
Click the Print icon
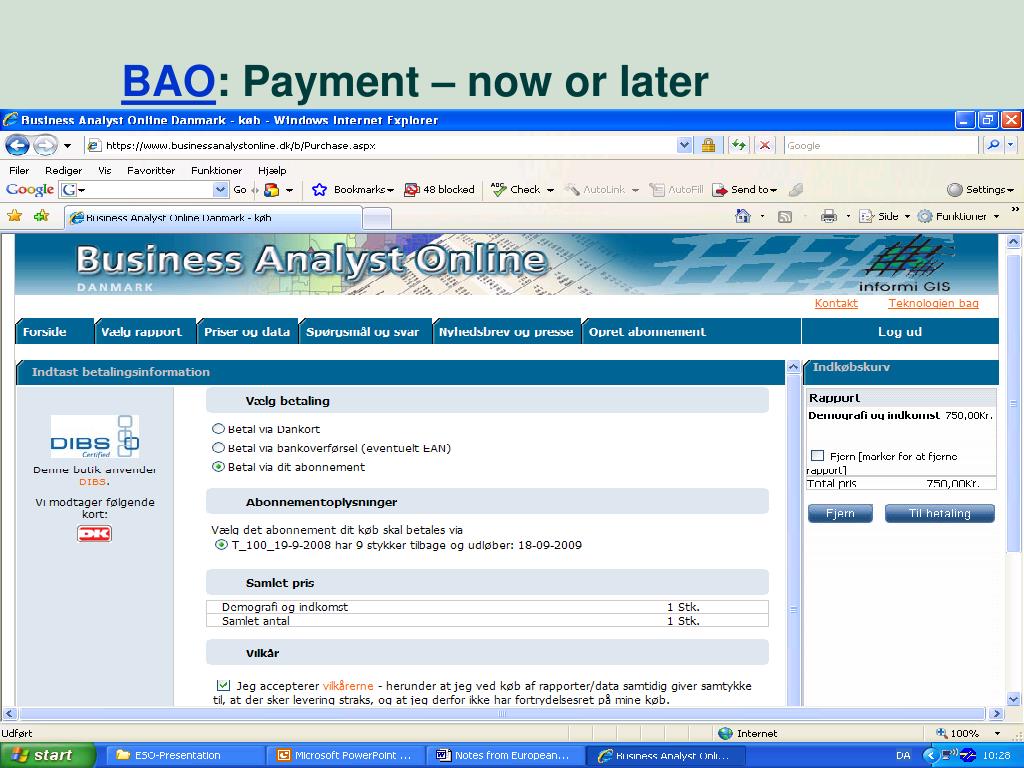[x=829, y=216]
